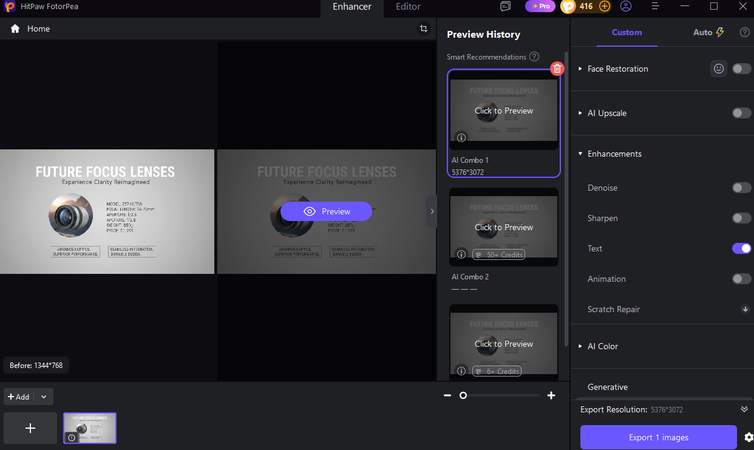Open the hamburger menu icon

pos(655,6)
